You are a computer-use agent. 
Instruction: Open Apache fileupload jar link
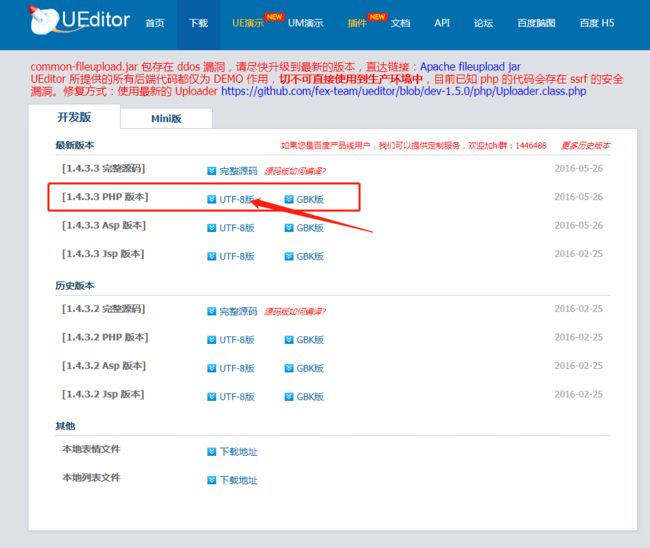click(471, 67)
